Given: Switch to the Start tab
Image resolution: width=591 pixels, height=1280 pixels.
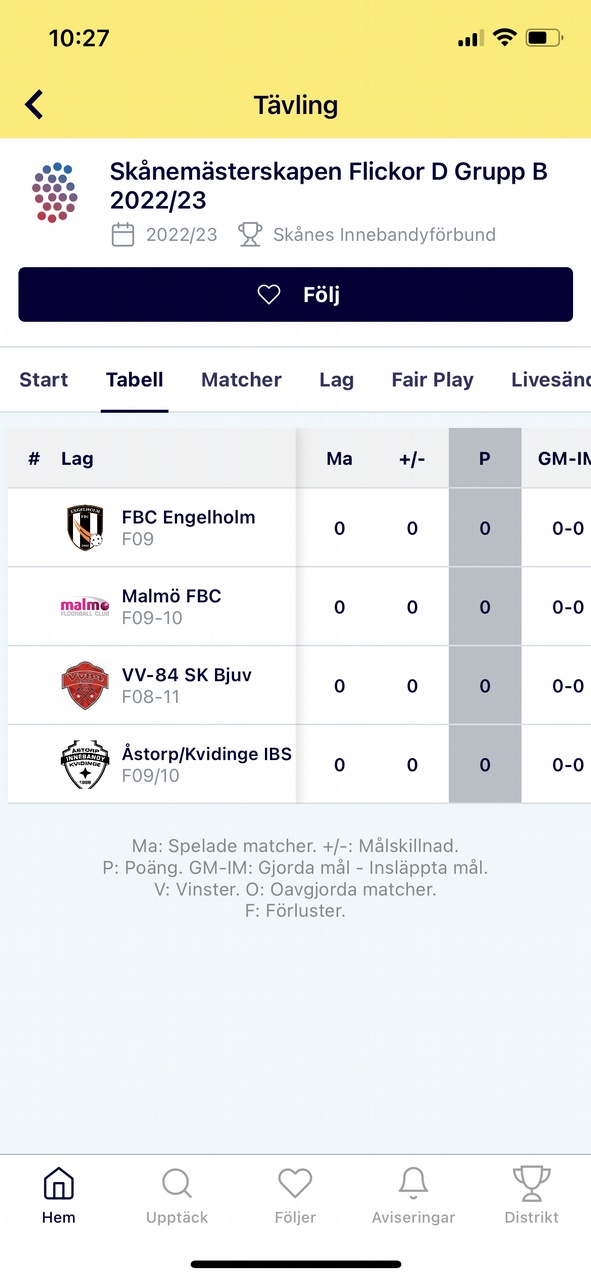Looking at the screenshot, I should [44, 380].
